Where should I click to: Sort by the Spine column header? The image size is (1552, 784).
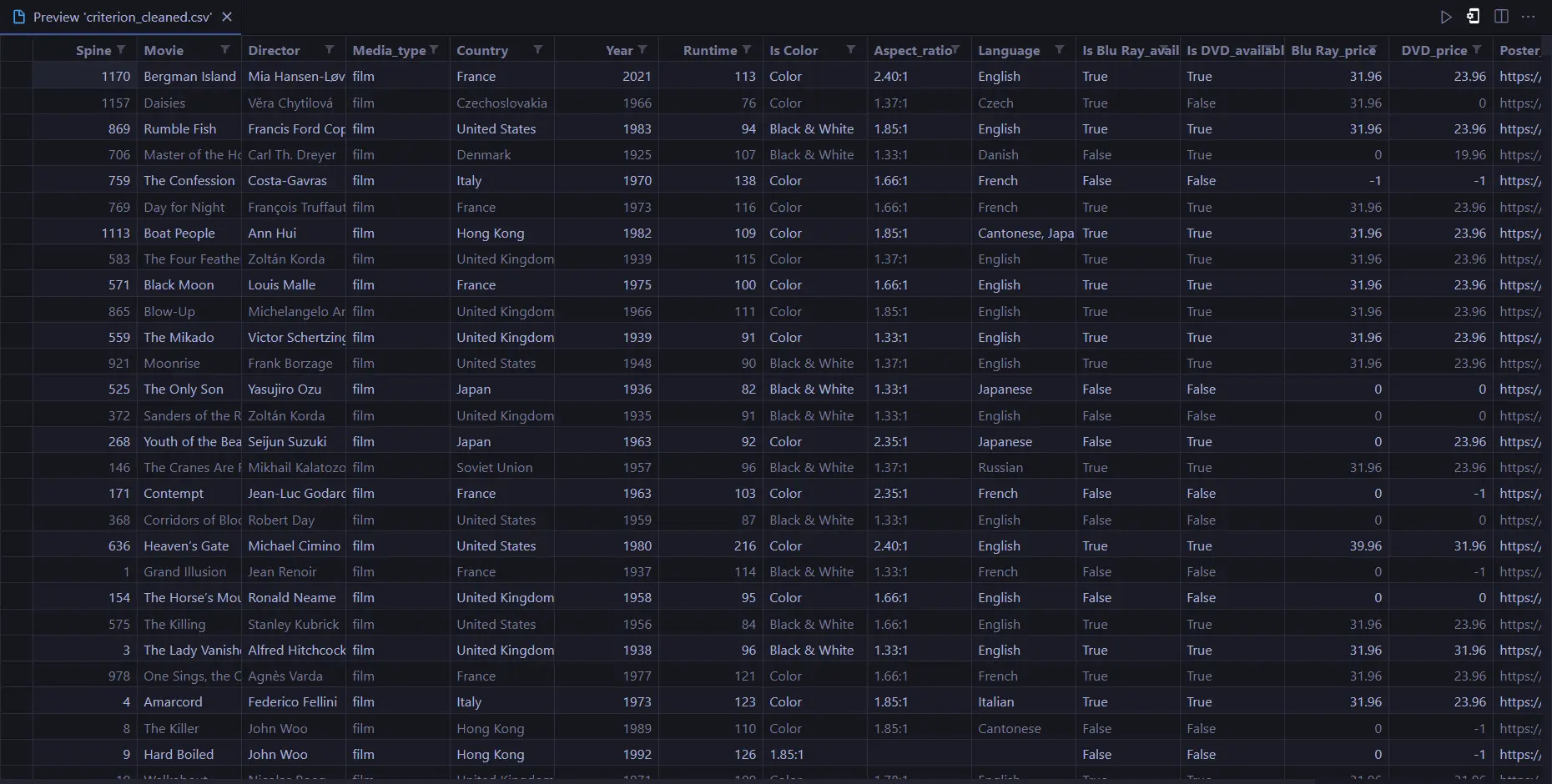point(93,50)
